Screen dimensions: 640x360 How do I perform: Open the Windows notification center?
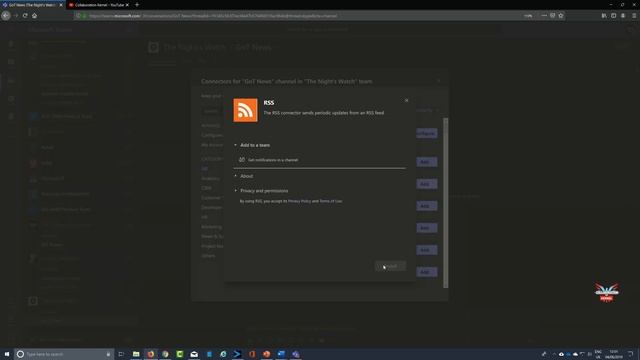click(x=630, y=354)
